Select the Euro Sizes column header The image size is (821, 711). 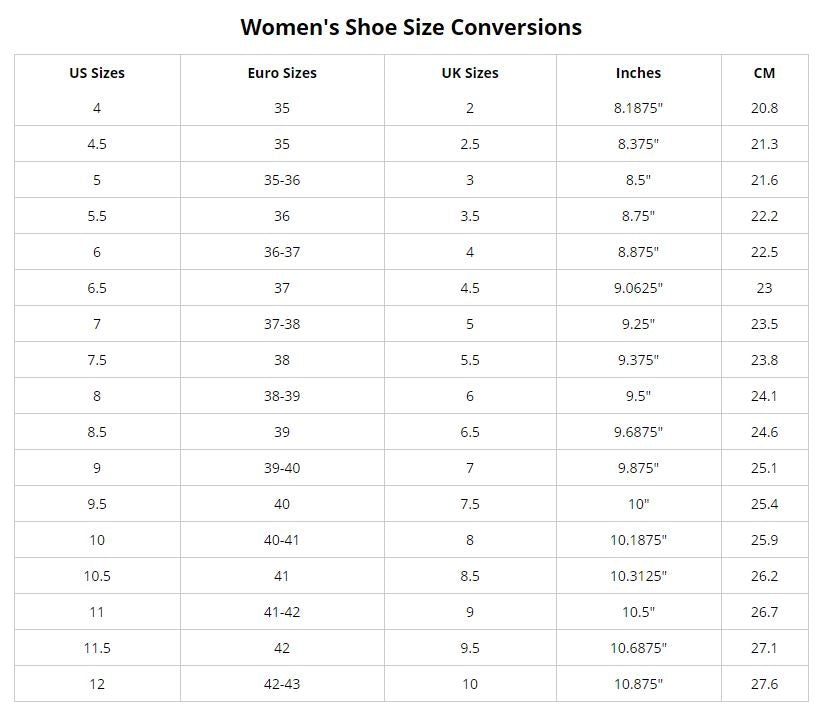(282, 73)
